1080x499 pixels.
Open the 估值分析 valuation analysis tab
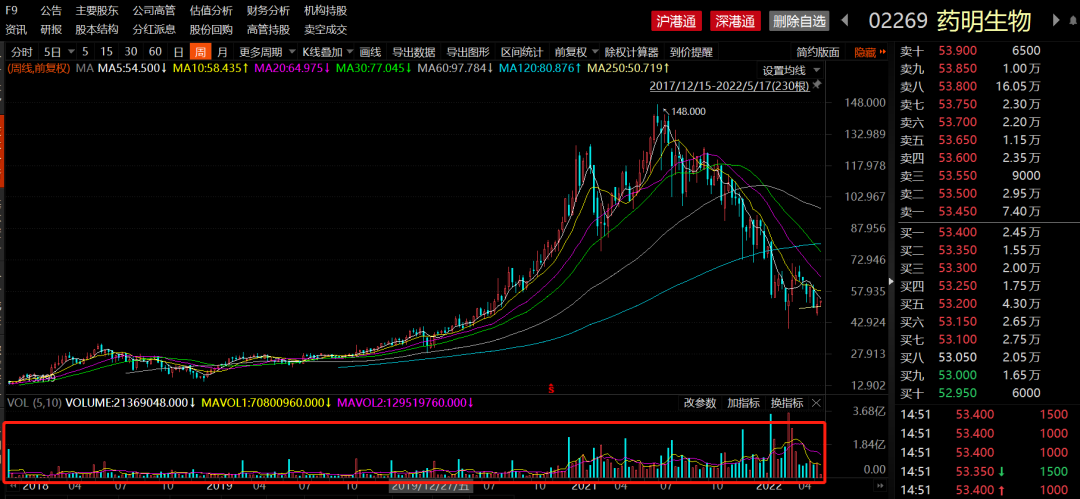click(x=211, y=10)
